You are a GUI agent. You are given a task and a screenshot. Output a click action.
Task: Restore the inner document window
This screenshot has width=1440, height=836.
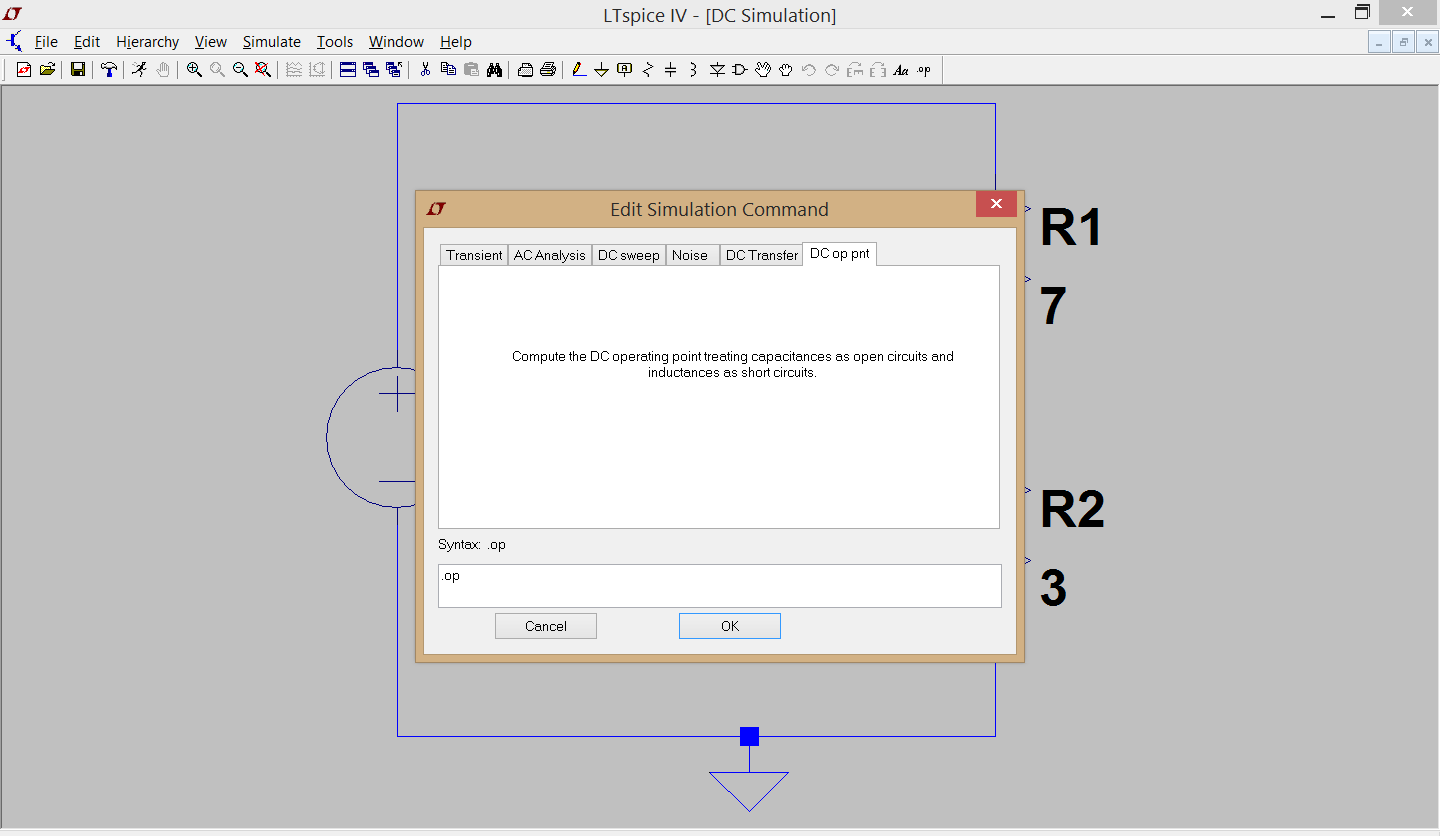1404,42
